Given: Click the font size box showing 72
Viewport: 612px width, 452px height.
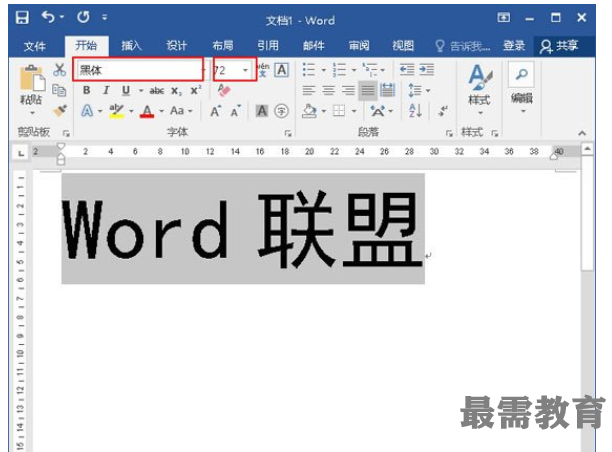Looking at the screenshot, I should tap(228, 70).
